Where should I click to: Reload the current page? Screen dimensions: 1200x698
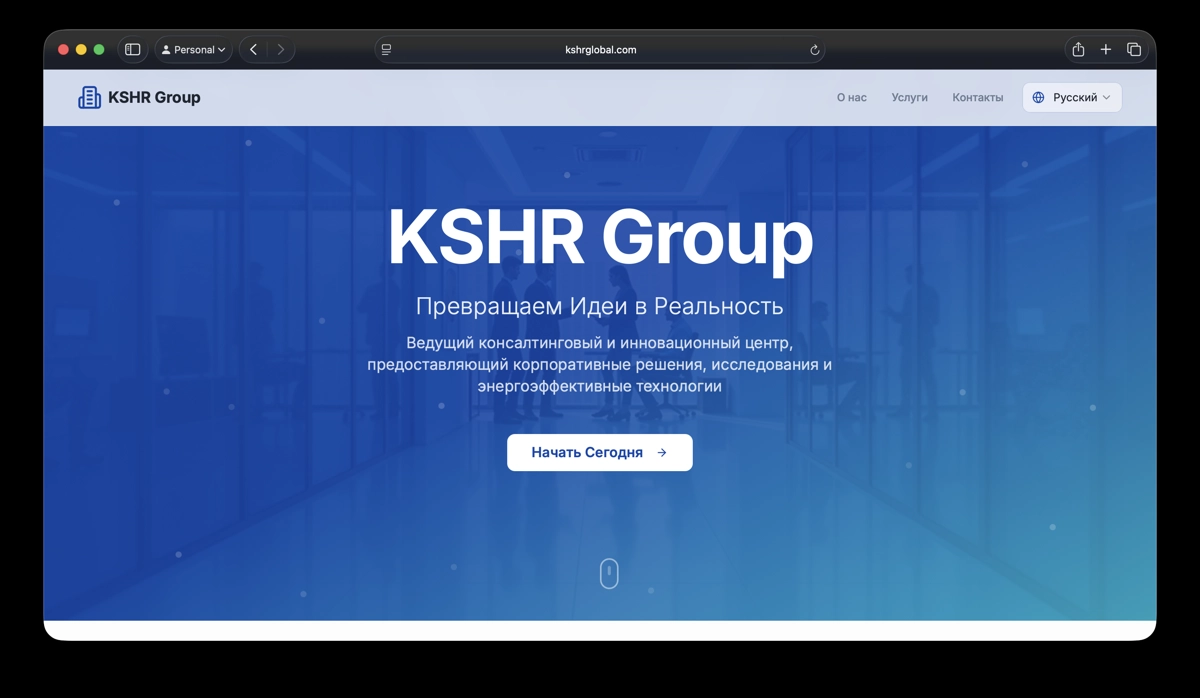(x=814, y=50)
